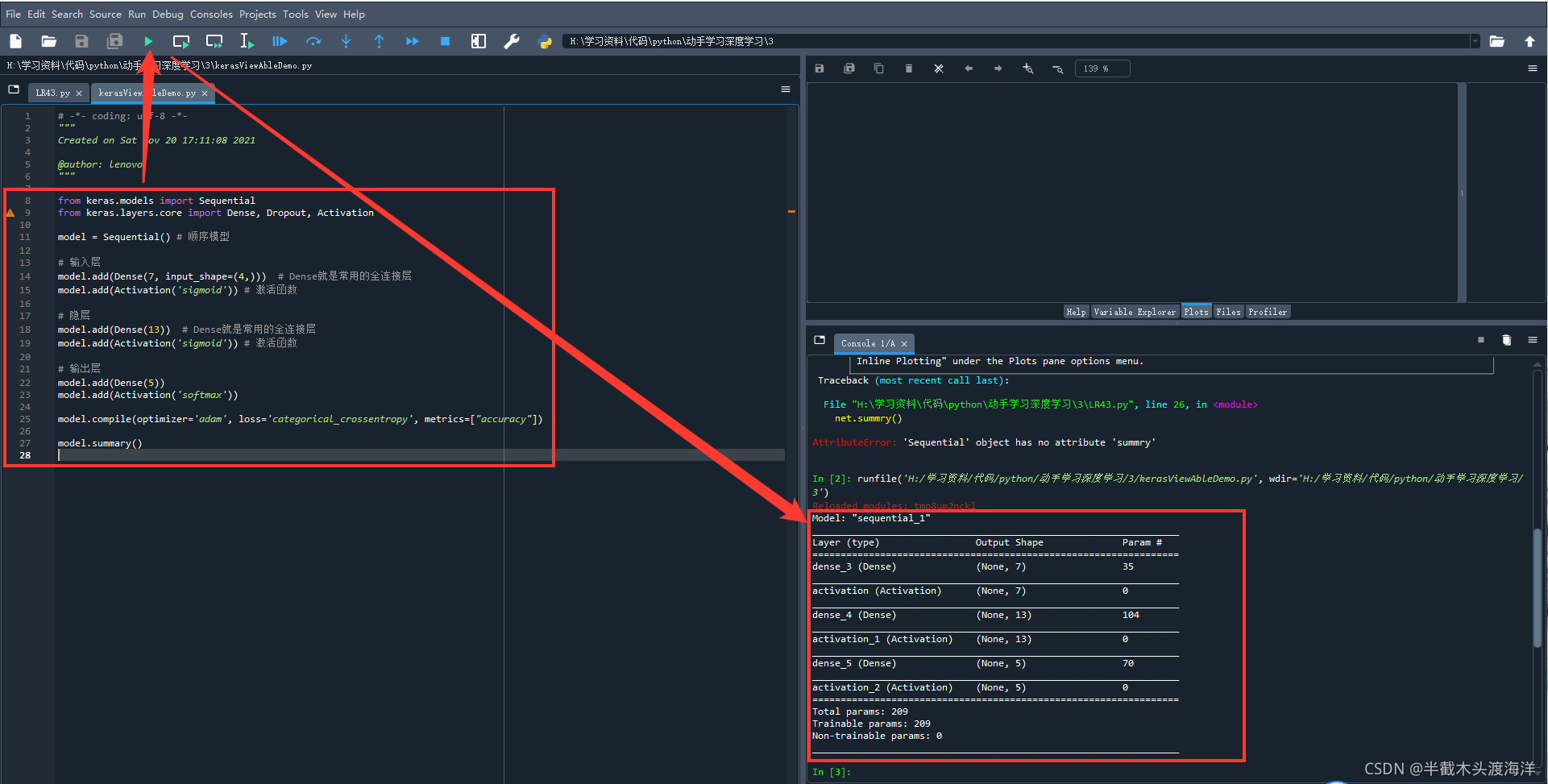Open the Consoles menu
Viewport: 1548px width, 784px height.
pyautogui.click(x=211, y=14)
